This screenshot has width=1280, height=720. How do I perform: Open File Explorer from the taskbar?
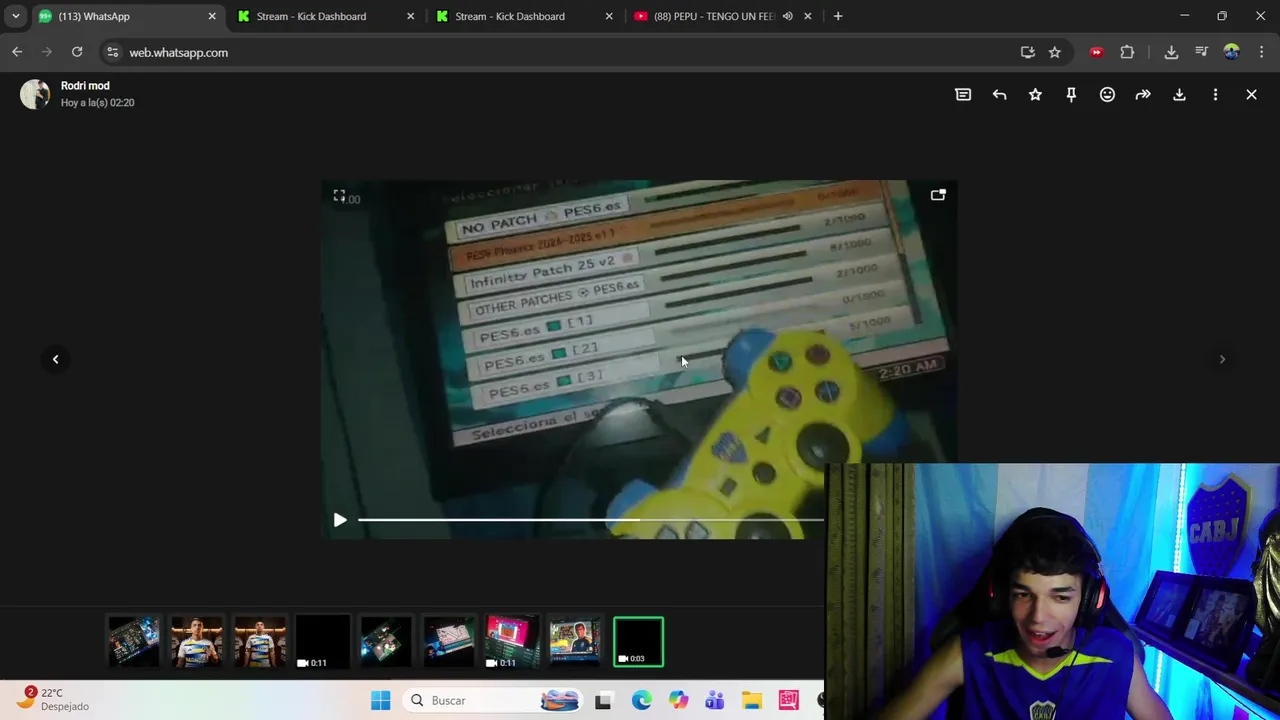[x=752, y=701]
